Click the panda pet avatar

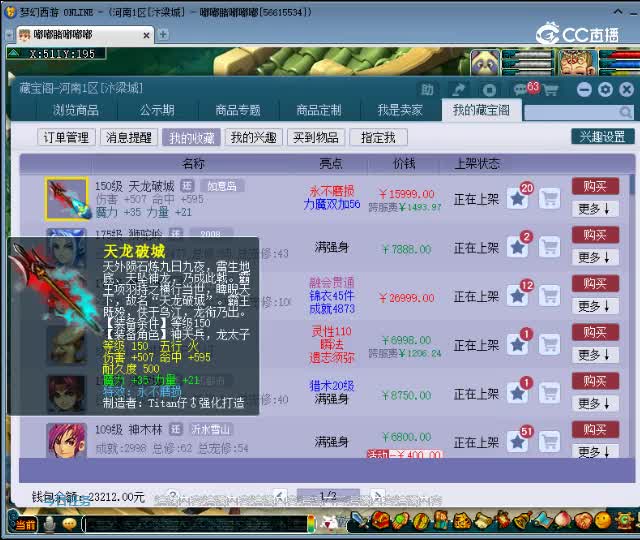pos(485,62)
